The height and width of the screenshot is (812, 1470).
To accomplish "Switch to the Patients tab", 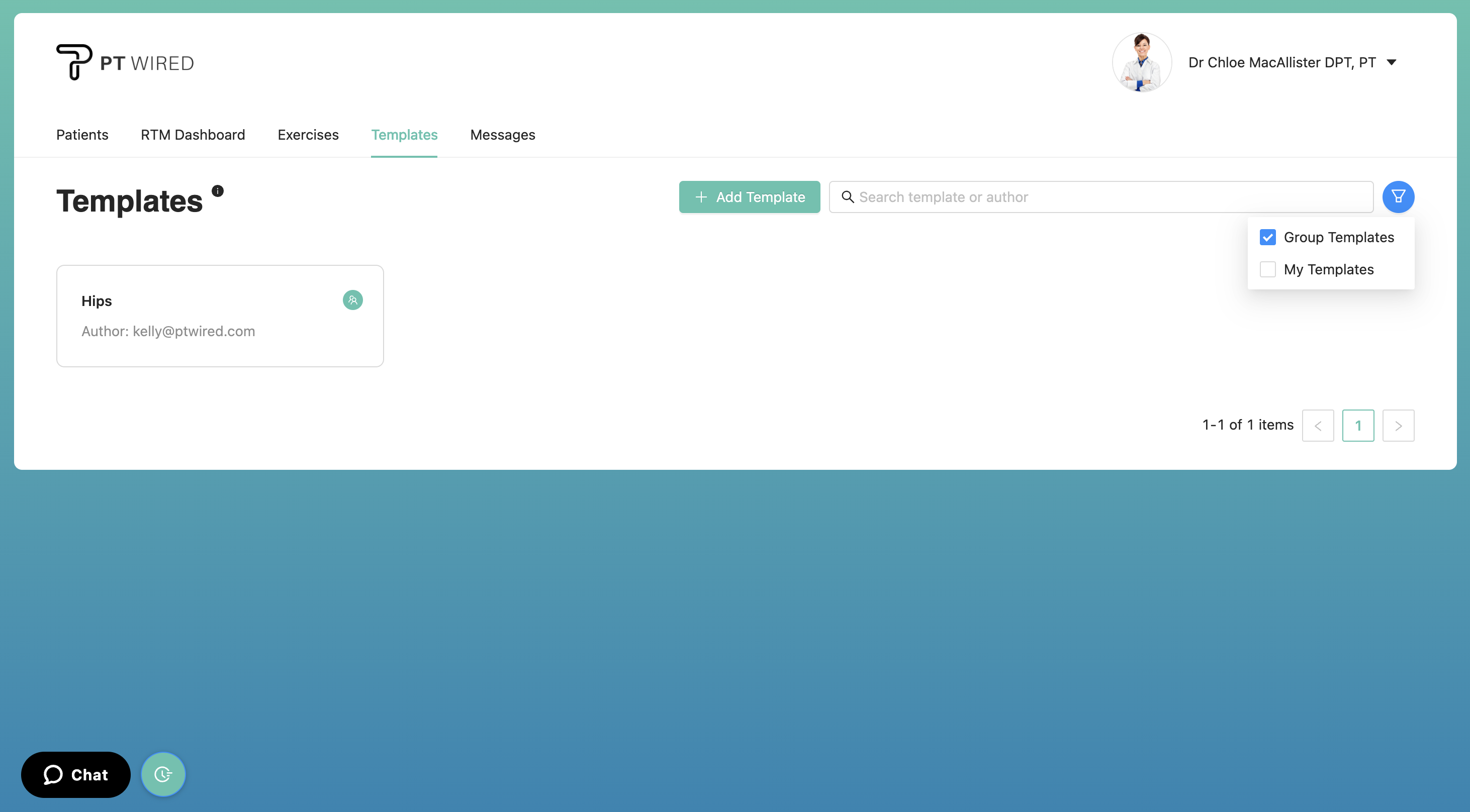I will pyautogui.click(x=81, y=135).
